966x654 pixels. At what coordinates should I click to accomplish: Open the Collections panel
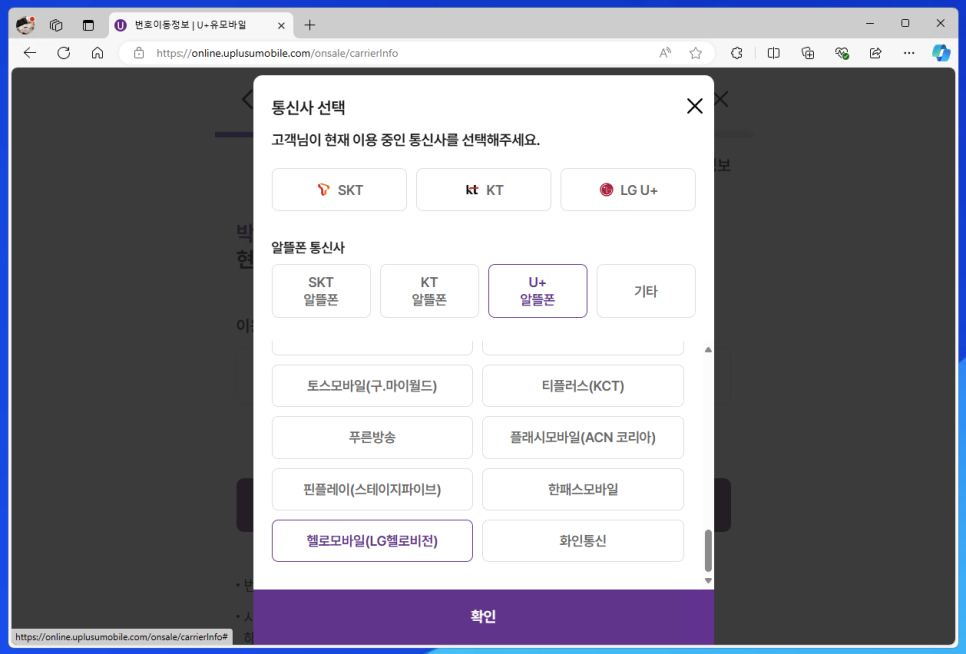coord(808,53)
